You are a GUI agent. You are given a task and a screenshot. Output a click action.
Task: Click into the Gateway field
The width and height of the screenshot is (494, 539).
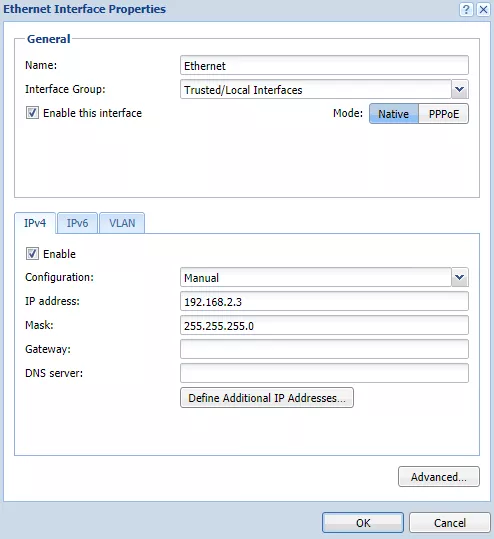tap(324, 349)
